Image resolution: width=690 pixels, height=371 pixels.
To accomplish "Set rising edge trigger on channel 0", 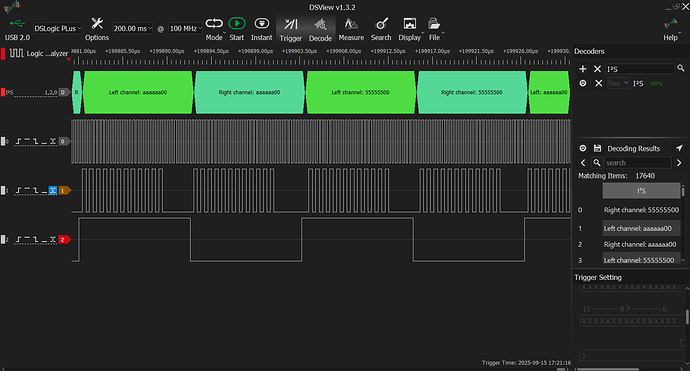I will [x=18, y=141].
